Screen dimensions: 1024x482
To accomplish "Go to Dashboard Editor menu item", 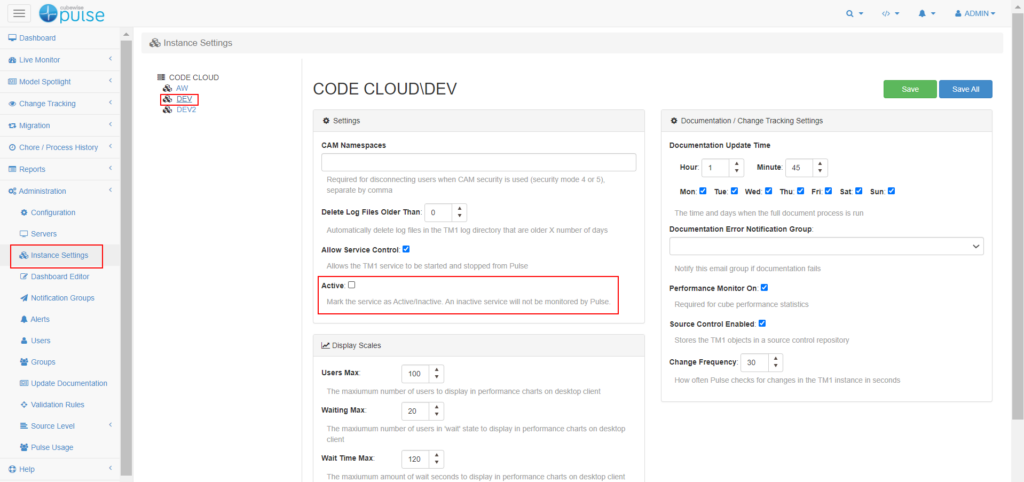I will [60, 276].
